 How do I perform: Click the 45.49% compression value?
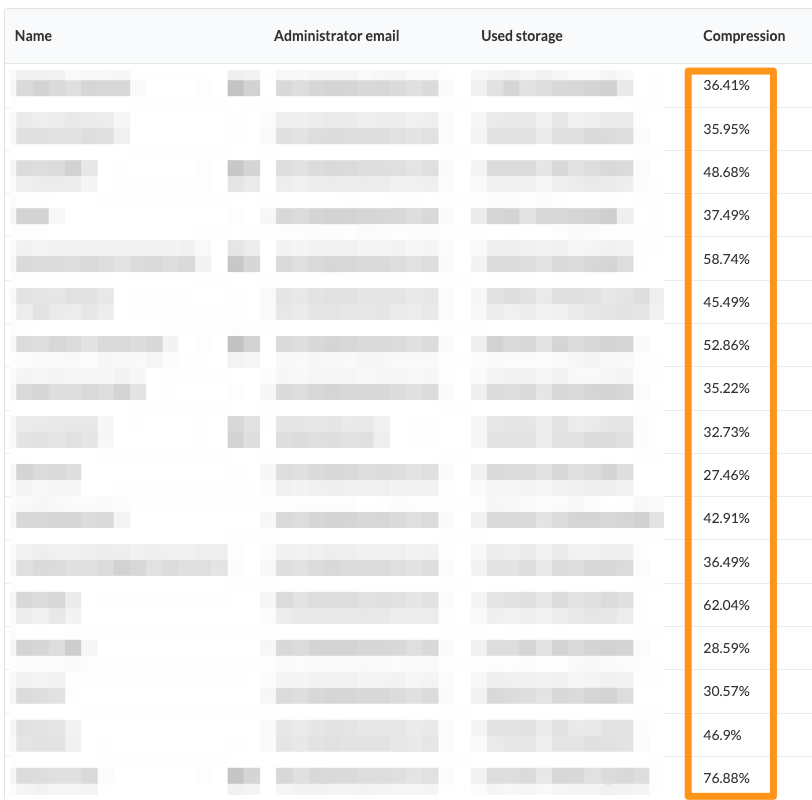pyautogui.click(x=726, y=302)
